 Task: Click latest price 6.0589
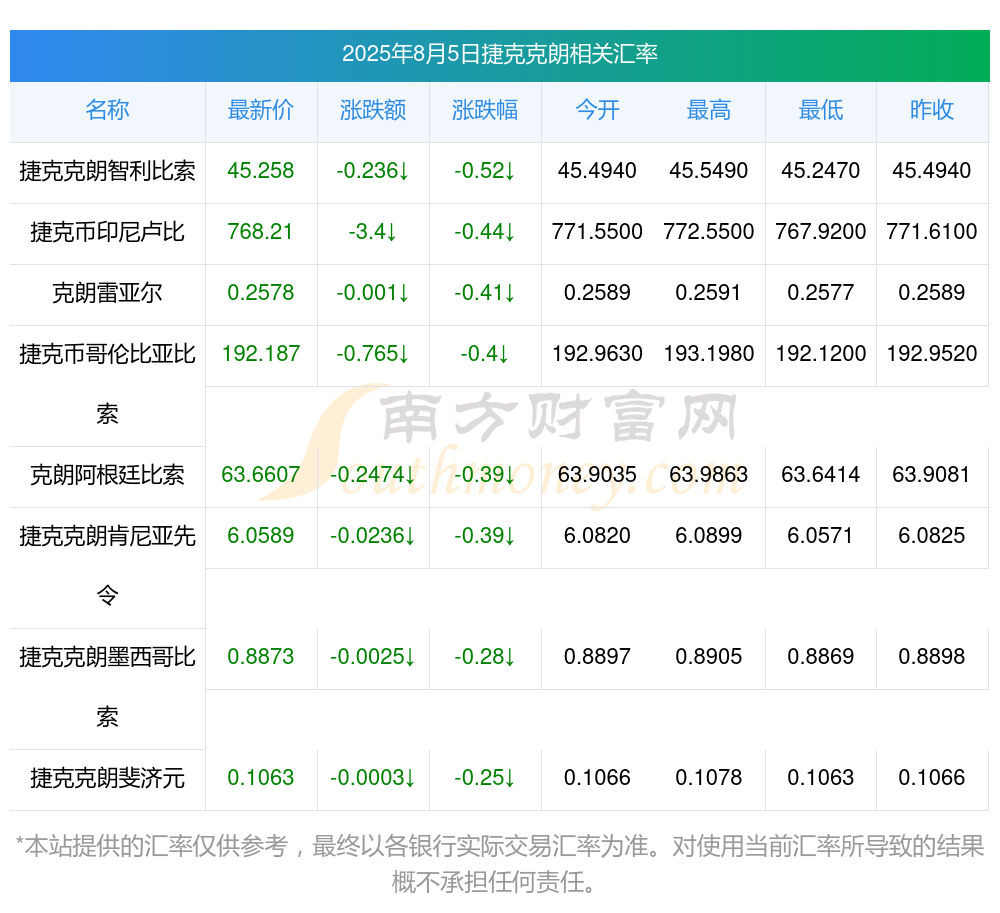261,536
